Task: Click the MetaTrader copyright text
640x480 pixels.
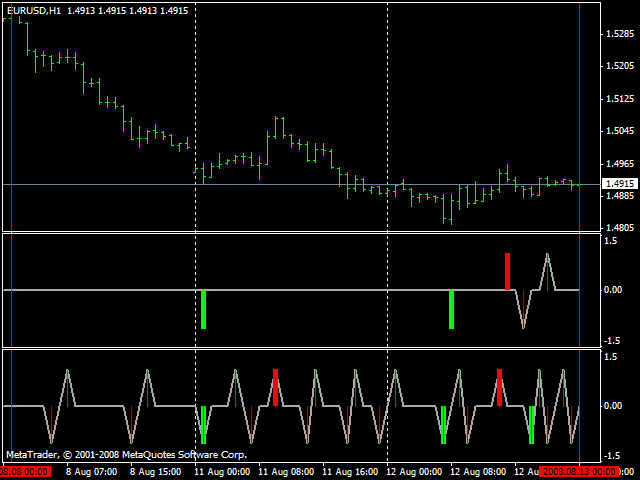Action: (x=127, y=455)
